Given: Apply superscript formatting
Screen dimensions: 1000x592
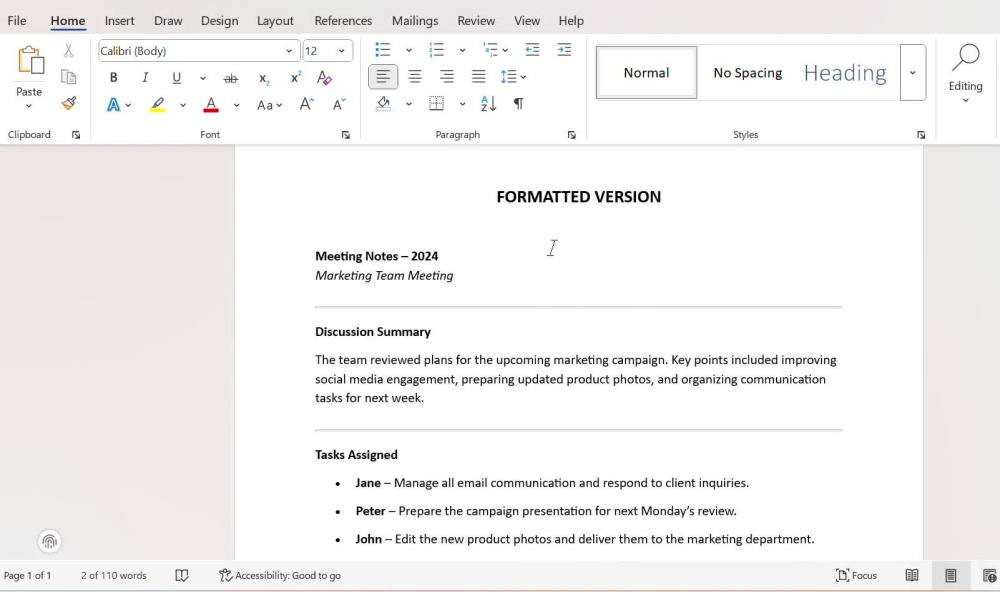Looking at the screenshot, I should pyautogui.click(x=295, y=78).
